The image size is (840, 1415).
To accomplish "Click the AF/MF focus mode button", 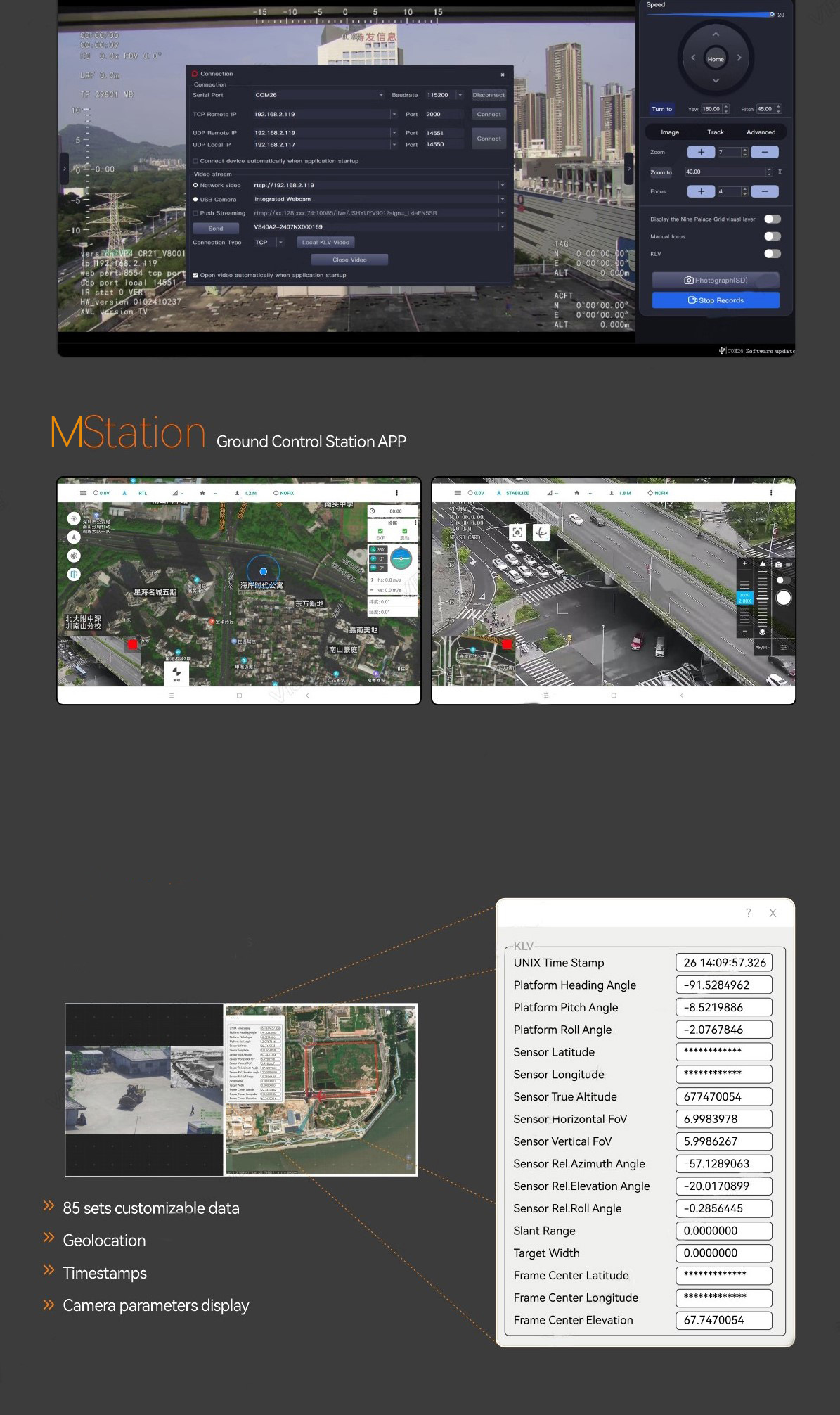I will (762, 647).
